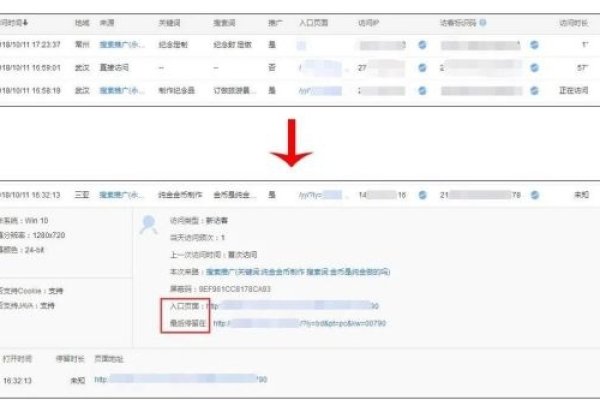Viewport: 600px width, 400px height.
Task: Select the 直接访问 source cell
Action: 114,68
